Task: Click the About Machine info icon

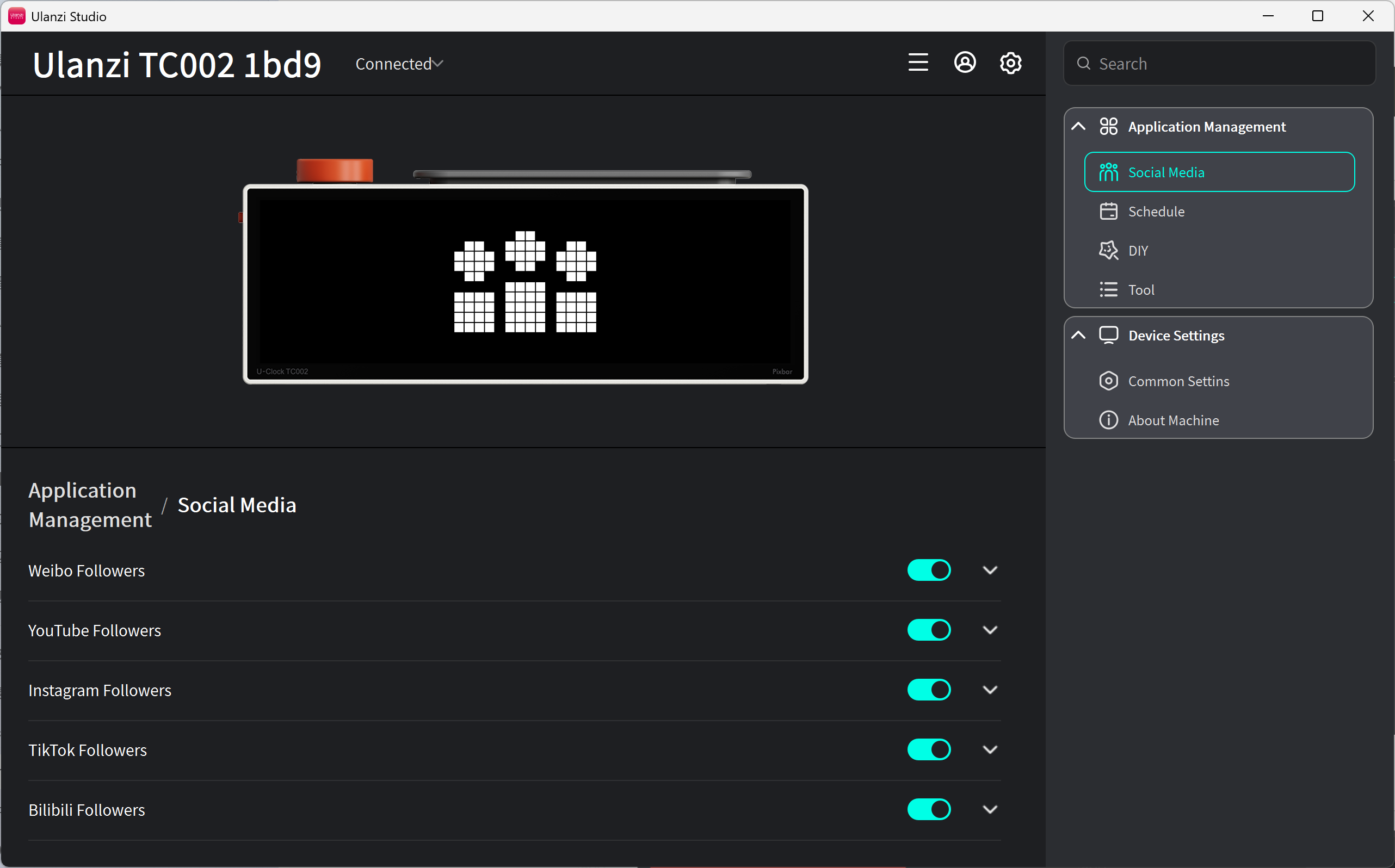Action: point(1108,420)
